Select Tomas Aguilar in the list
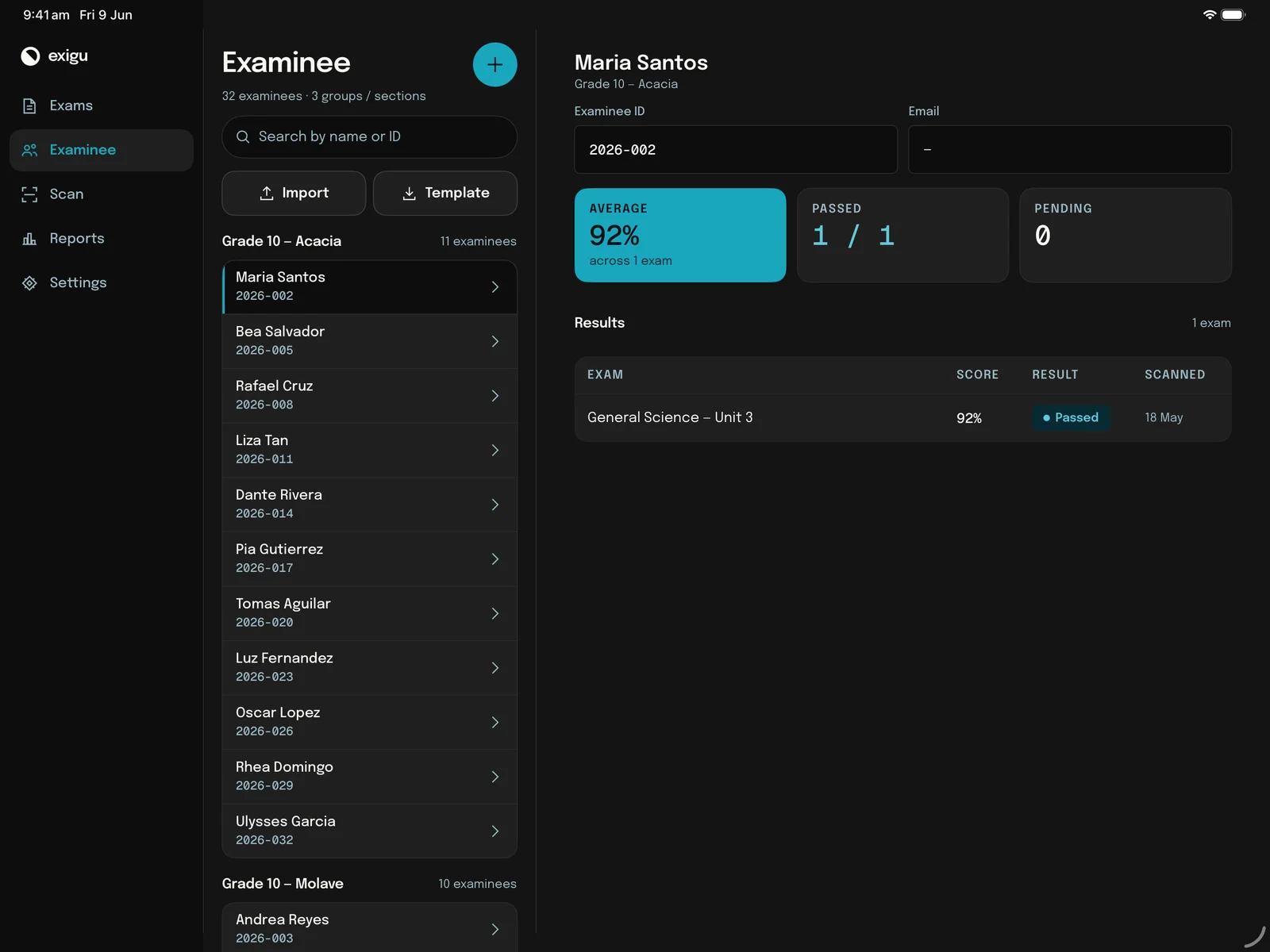 [369, 613]
